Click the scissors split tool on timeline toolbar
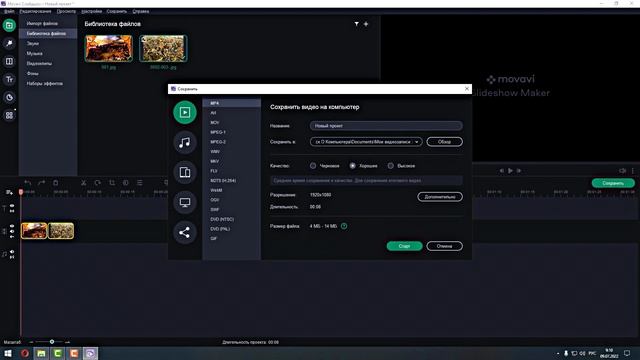Screen dimensions: 640x360 83,183
